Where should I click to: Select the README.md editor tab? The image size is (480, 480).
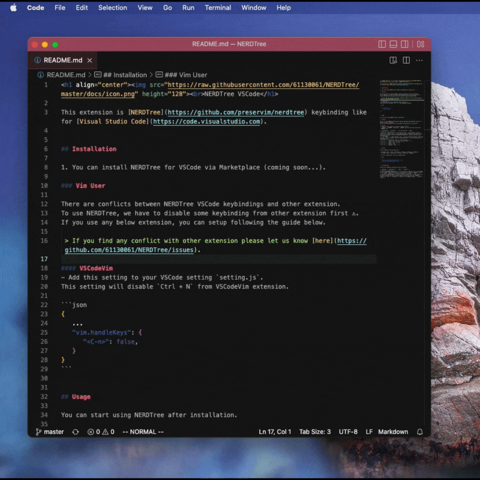tap(63, 60)
